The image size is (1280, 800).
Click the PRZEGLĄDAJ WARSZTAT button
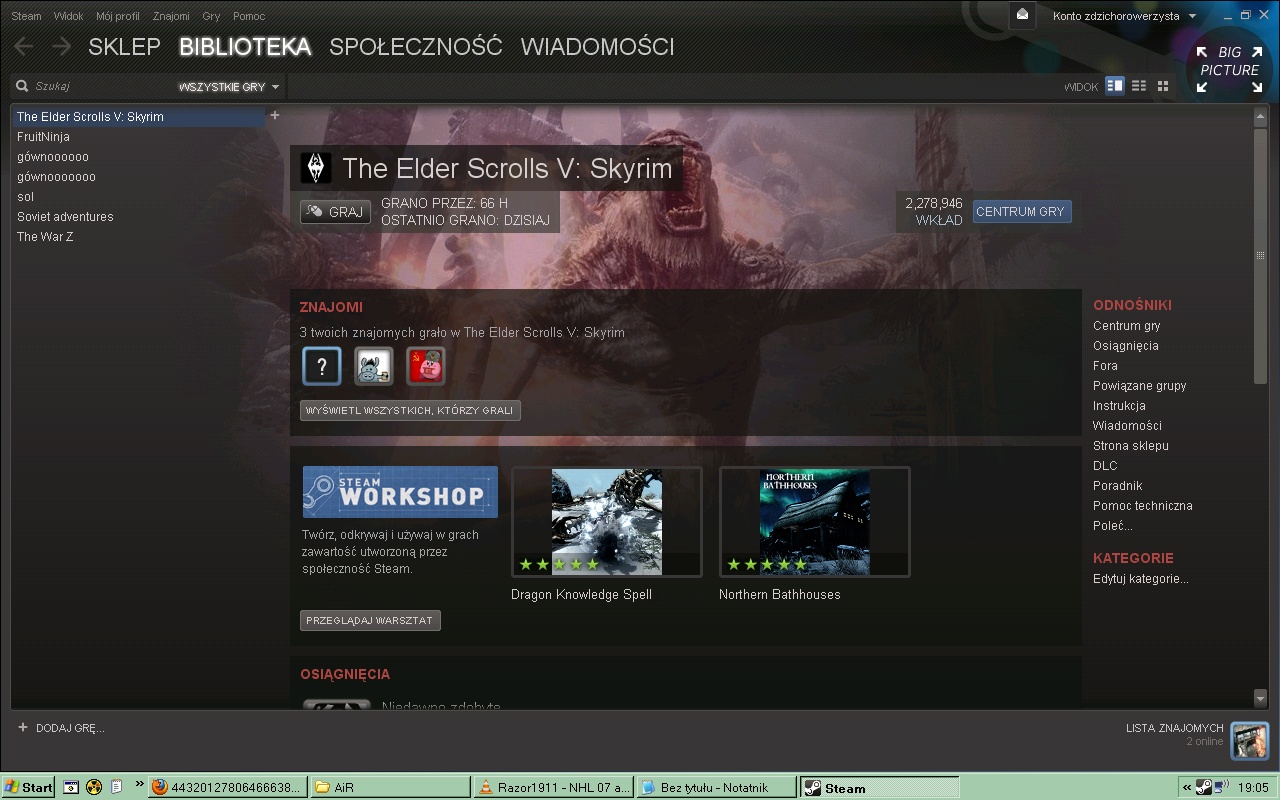pyautogui.click(x=370, y=620)
